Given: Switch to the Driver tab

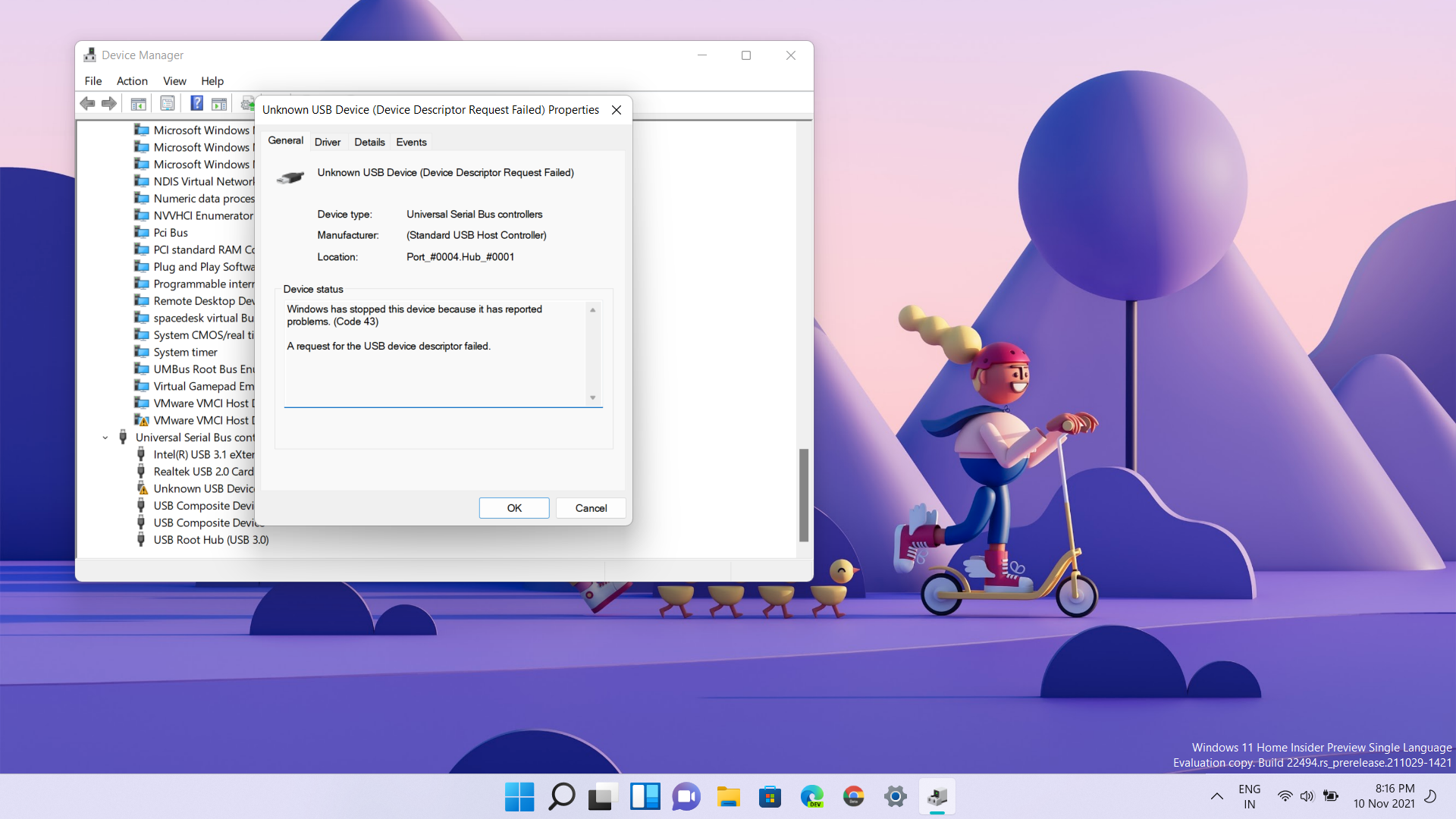Looking at the screenshot, I should click(328, 143).
